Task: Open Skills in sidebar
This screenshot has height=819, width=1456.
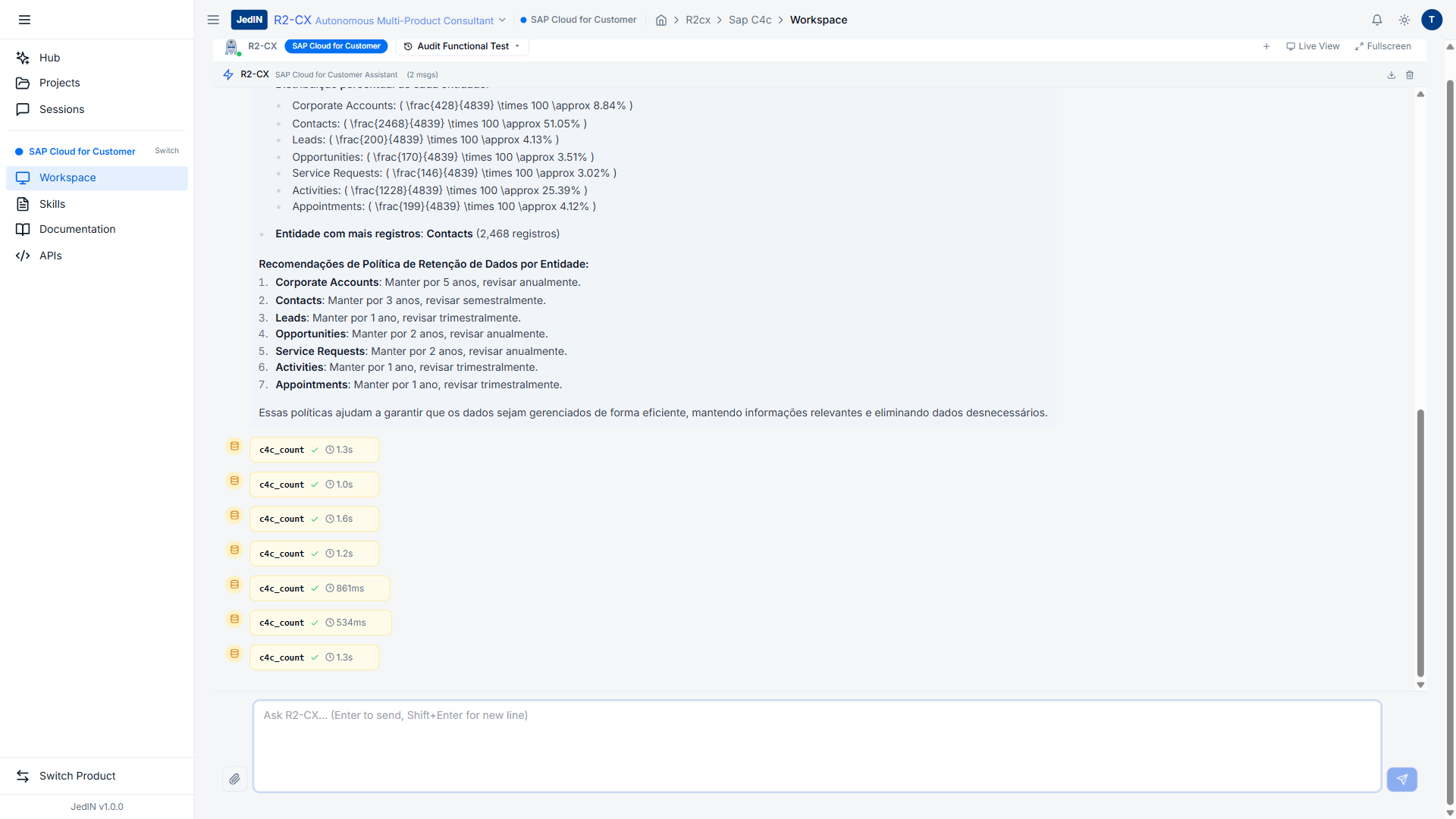Action: coord(52,204)
